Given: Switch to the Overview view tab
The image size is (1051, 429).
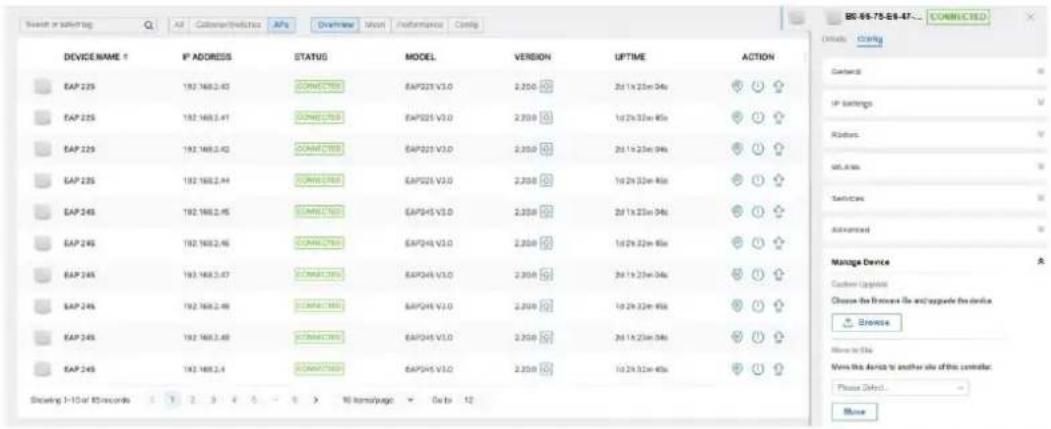Looking at the screenshot, I should (x=335, y=23).
